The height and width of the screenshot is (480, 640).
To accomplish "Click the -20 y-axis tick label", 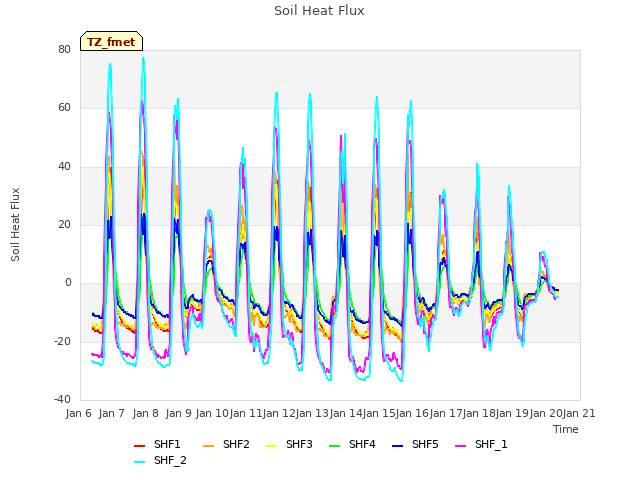I will [x=63, y=341].
